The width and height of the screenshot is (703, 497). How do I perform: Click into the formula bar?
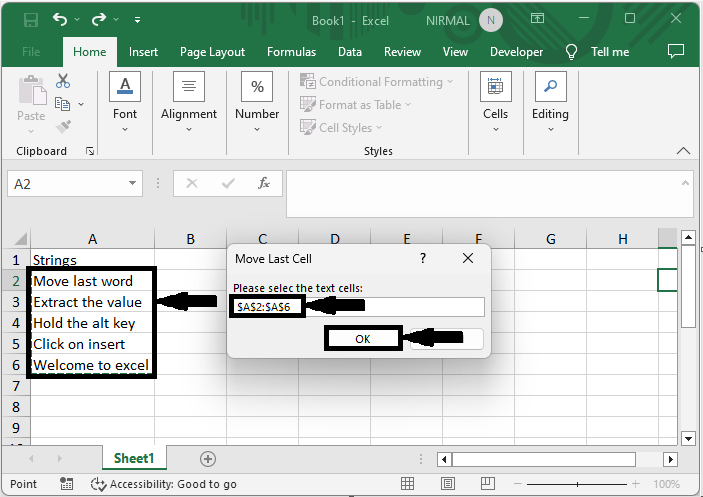pos(483,194)
